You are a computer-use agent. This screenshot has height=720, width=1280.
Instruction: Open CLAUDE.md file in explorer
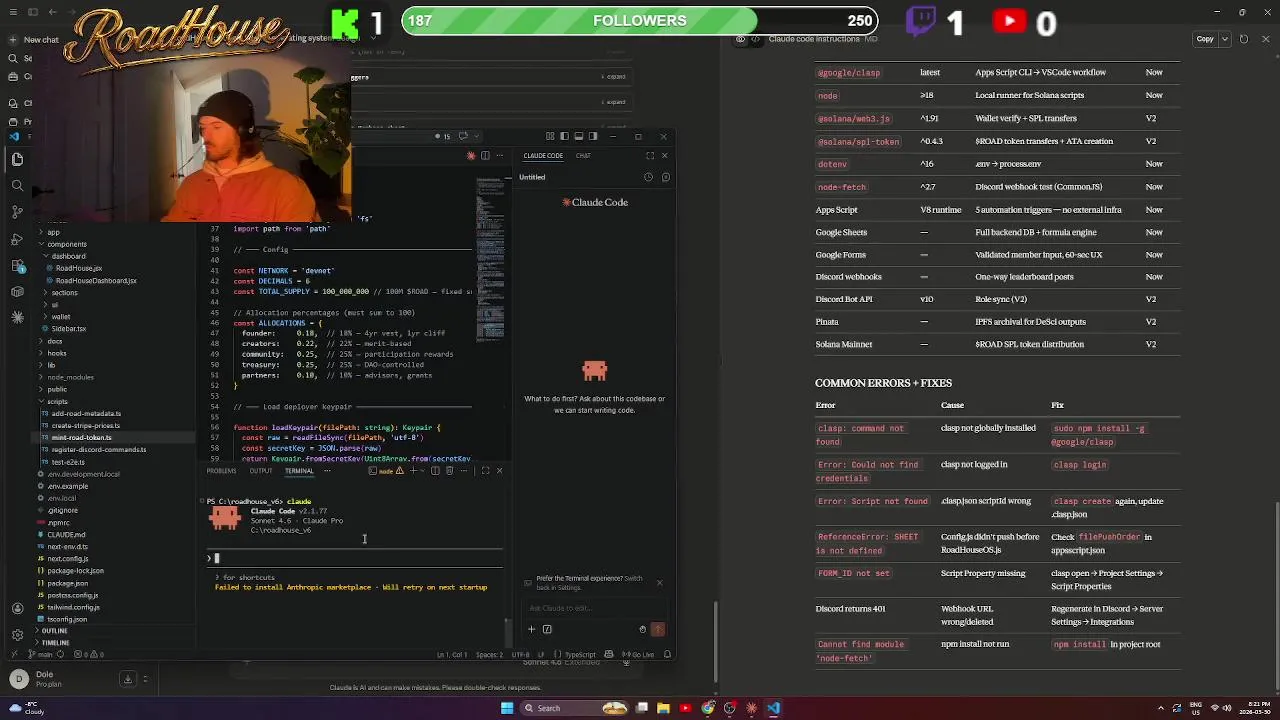pos(66,534)
